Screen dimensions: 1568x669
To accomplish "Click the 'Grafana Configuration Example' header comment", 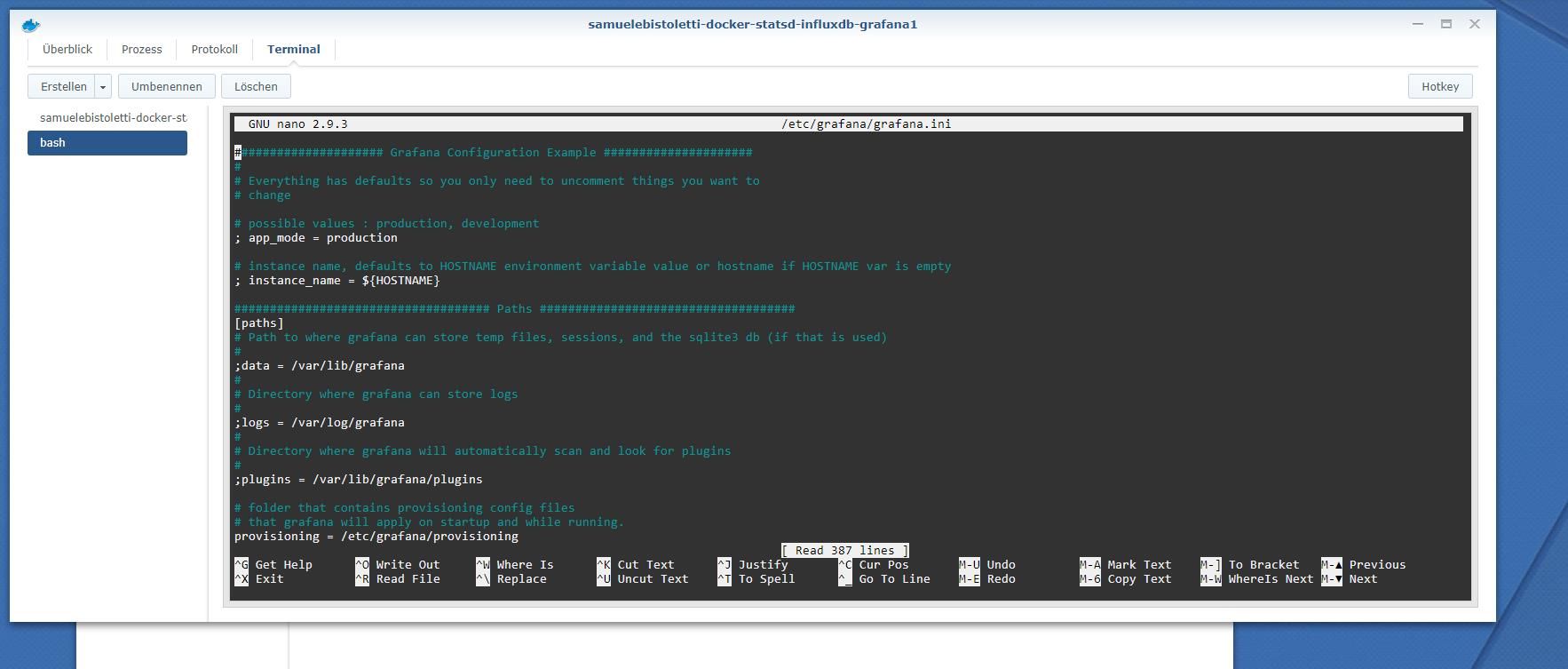I will coord(494,153).
